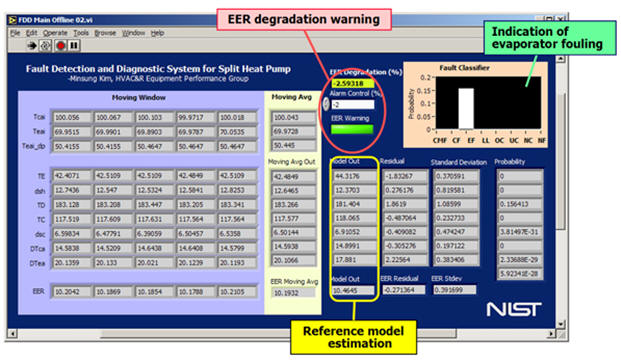Click the horizontal scrollbar thumb
621x362 pixels.
click(278, 334)
